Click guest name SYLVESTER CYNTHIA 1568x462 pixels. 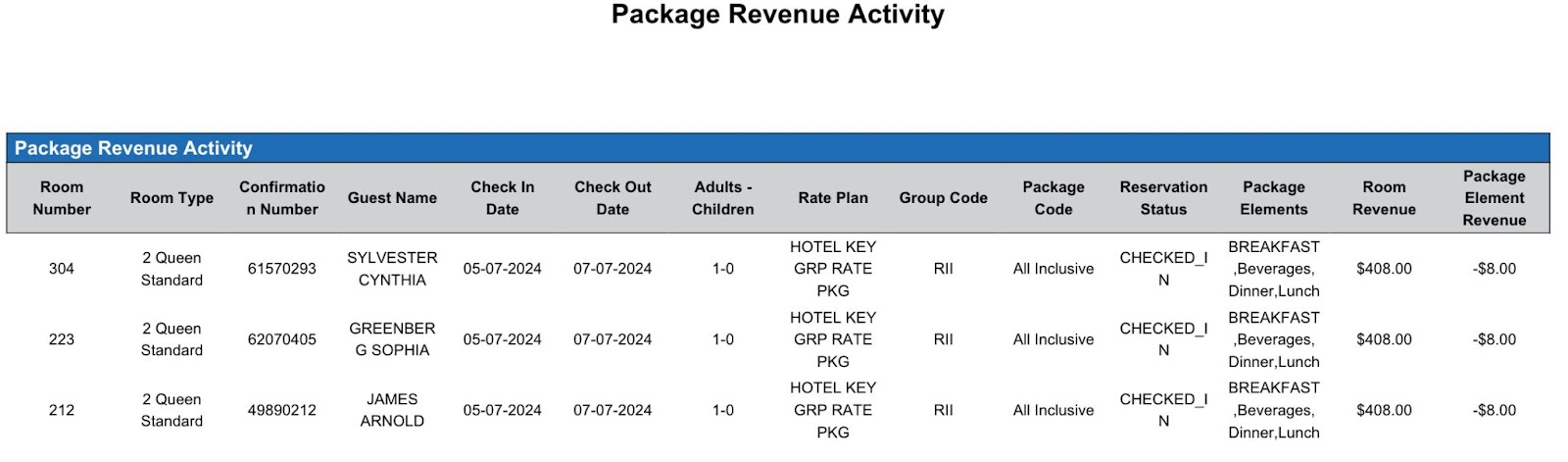pyautogui.click(x=392, y=269)
